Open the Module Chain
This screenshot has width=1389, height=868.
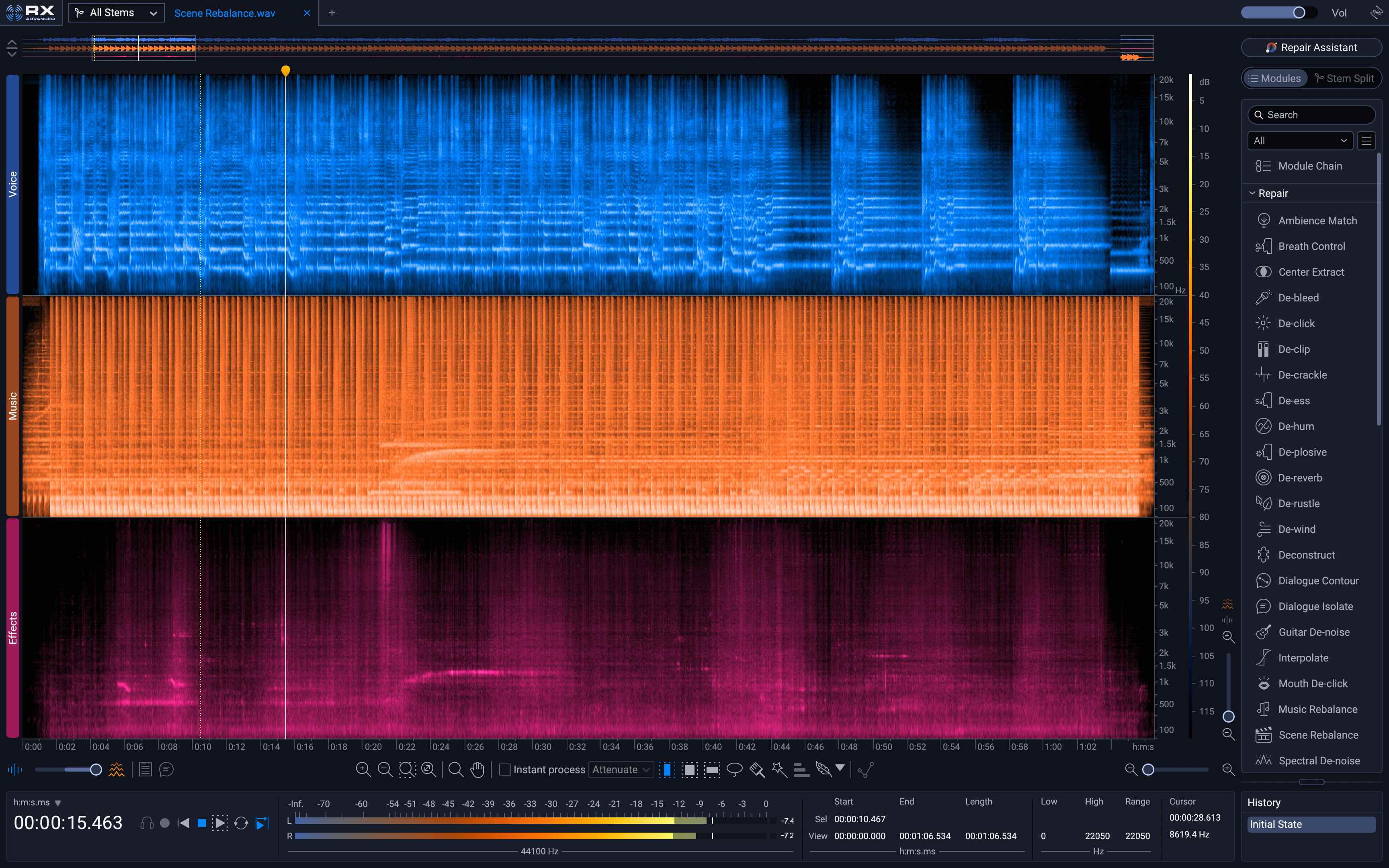(1310, 166)
